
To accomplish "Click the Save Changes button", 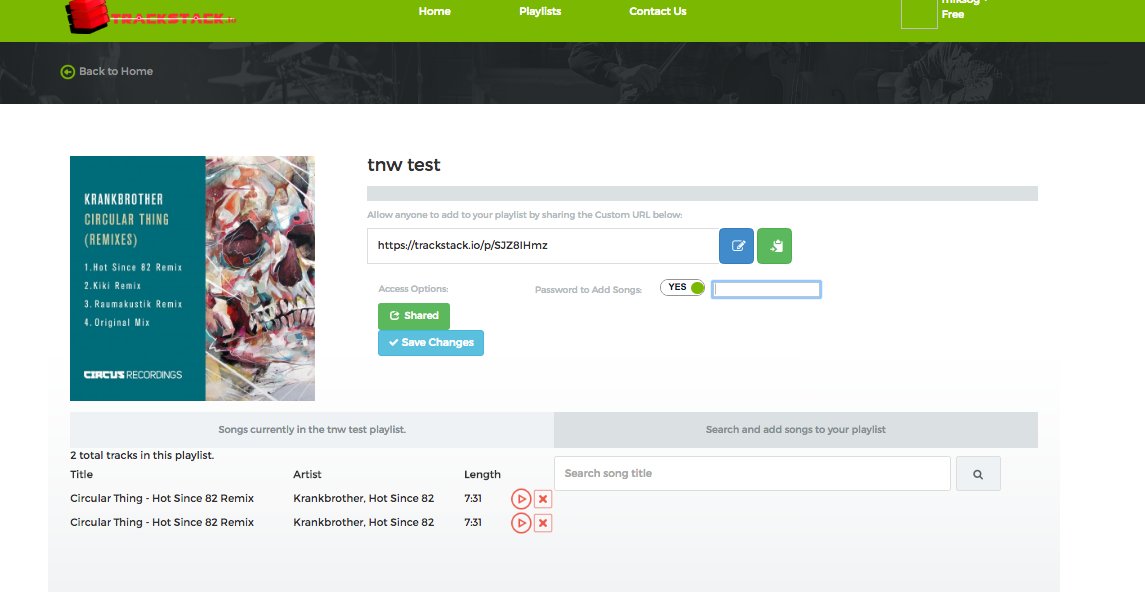I will (x=430, y=342).
